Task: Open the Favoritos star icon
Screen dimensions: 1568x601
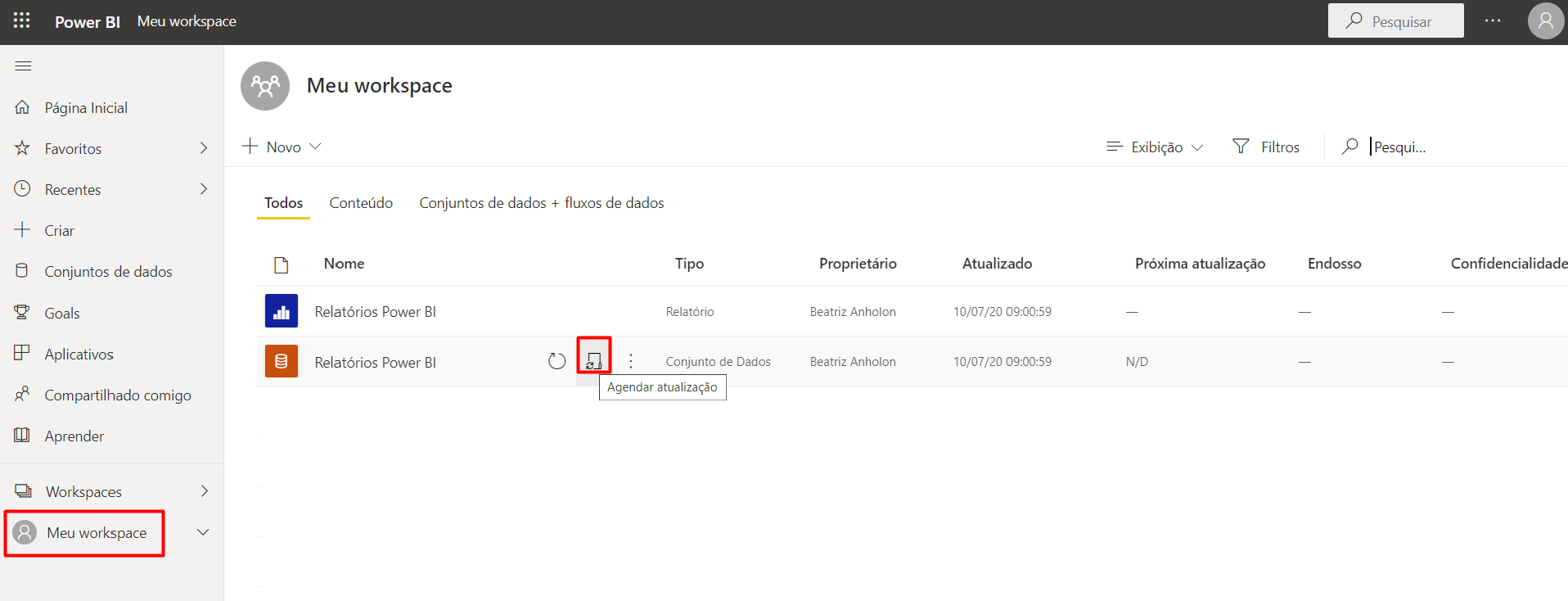Action: (23, 148)
